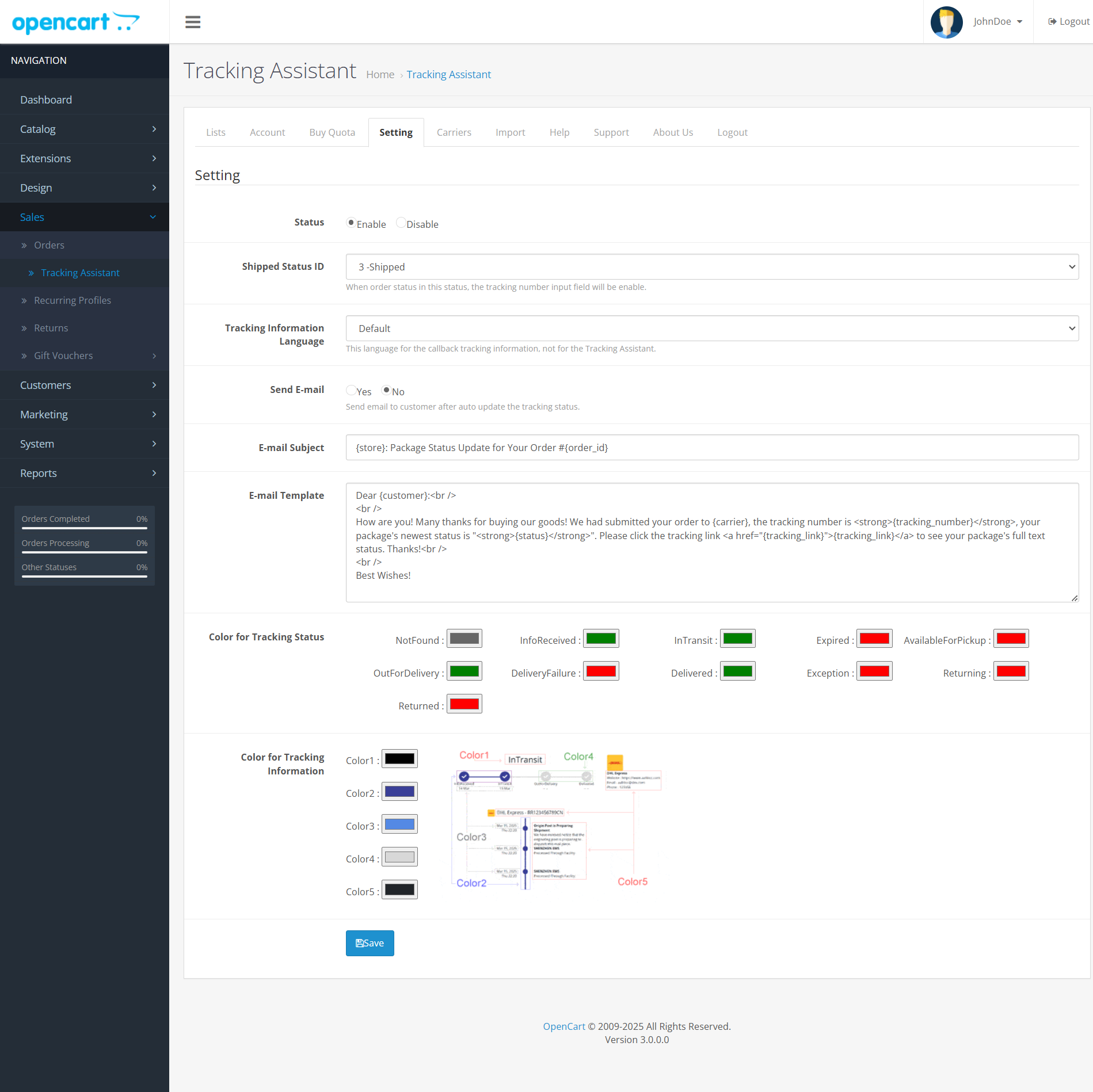Open the Support tab

[x=611, y=132]
